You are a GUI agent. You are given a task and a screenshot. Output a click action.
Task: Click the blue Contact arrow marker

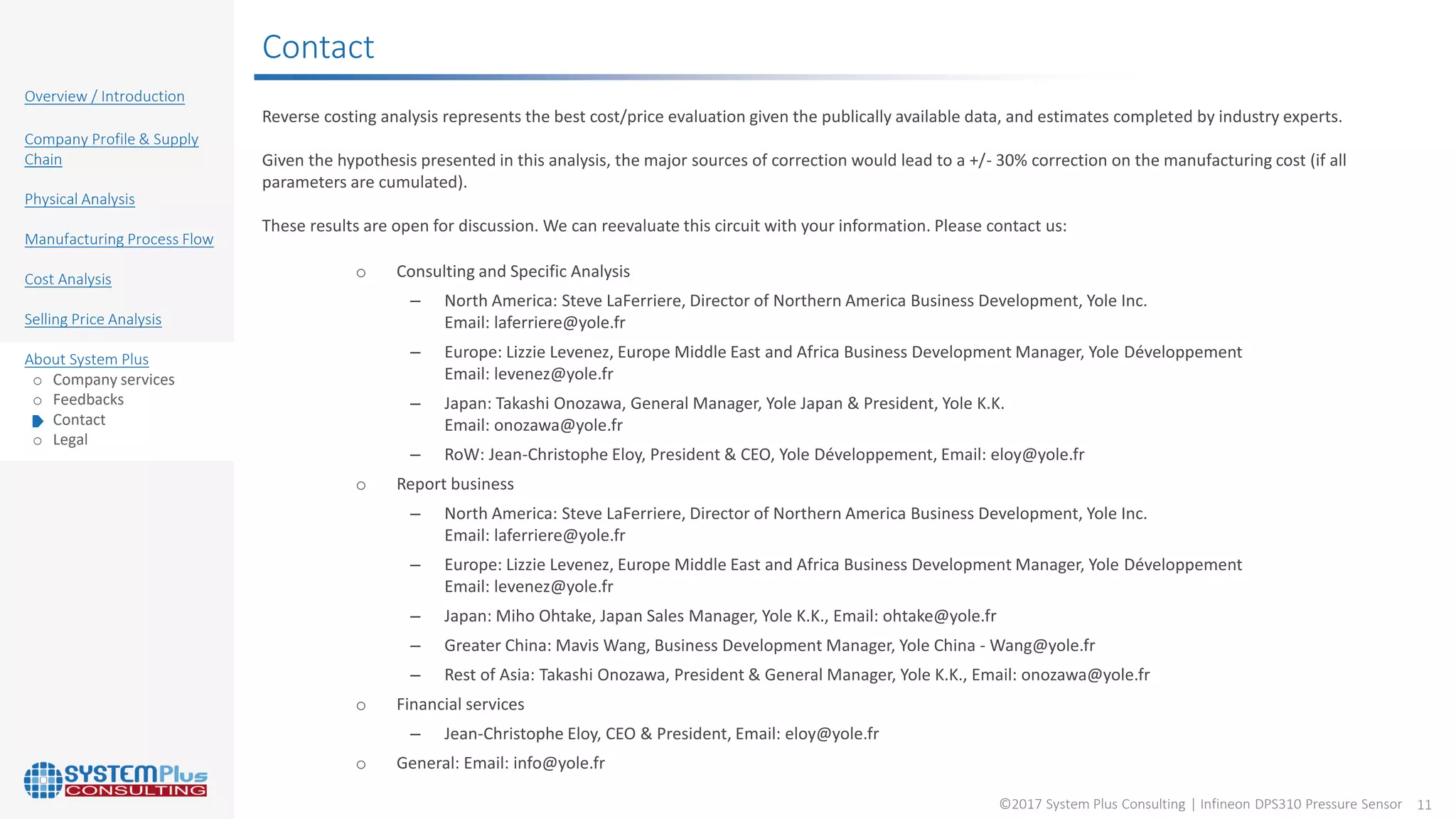coord(38,421)
